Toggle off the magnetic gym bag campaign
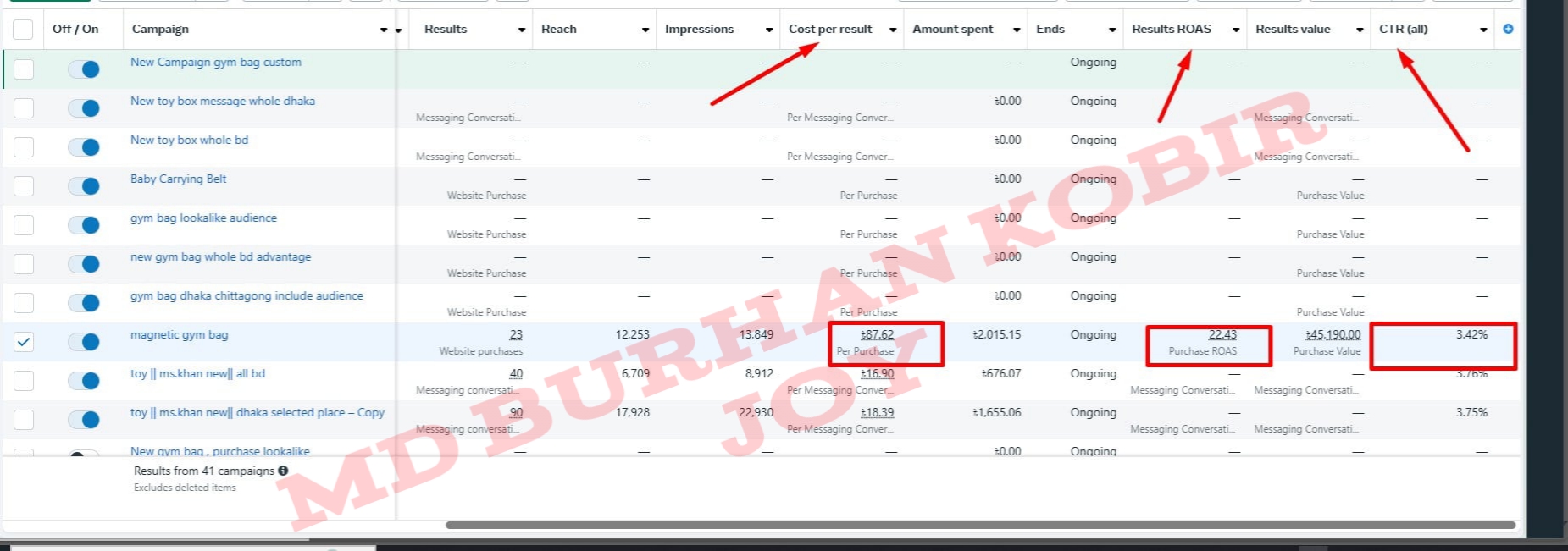This screenshot has height=551, width=1568. (x=84, y=342)
